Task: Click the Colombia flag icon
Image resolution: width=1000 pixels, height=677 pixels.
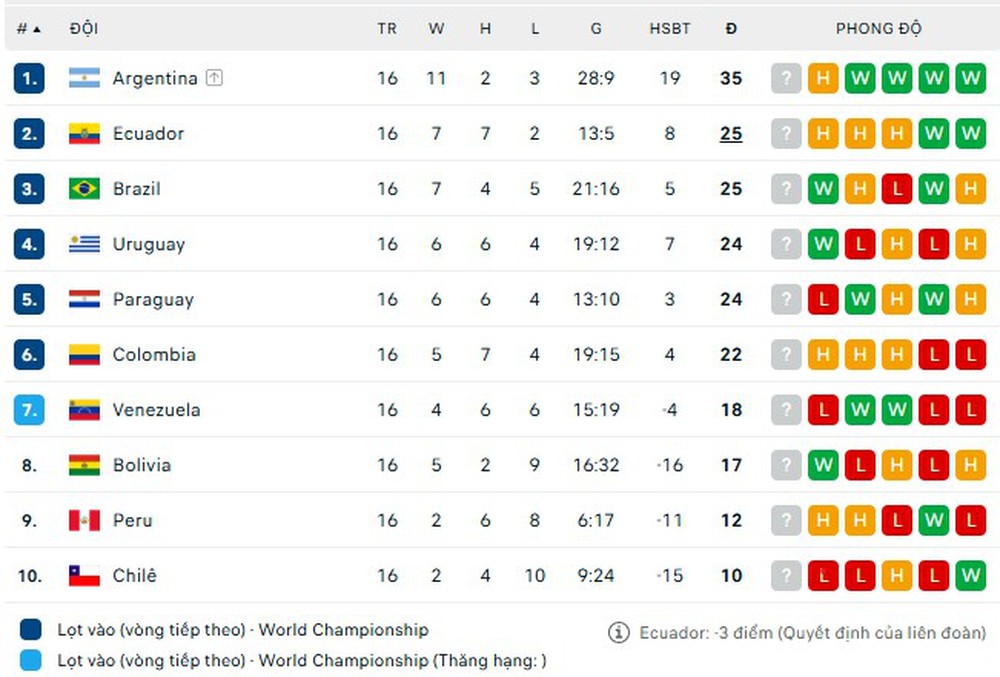Action: pos(84,355)
